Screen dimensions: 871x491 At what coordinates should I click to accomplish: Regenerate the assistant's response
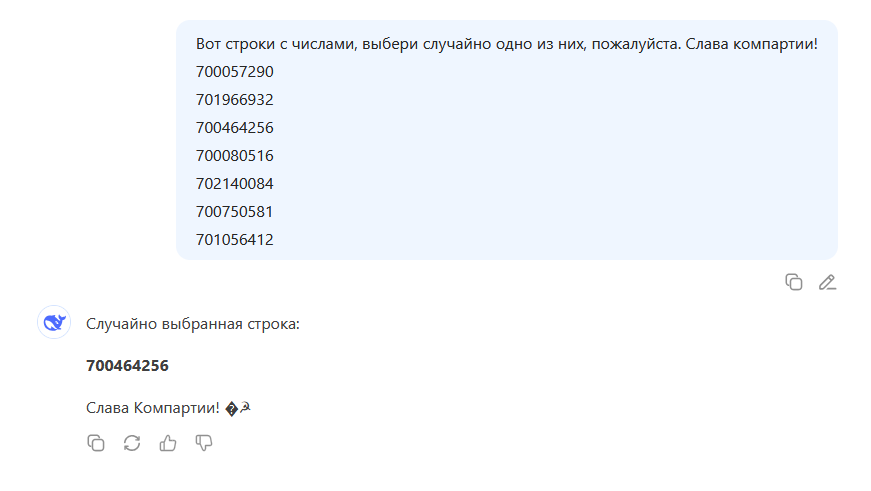(132, 443)
